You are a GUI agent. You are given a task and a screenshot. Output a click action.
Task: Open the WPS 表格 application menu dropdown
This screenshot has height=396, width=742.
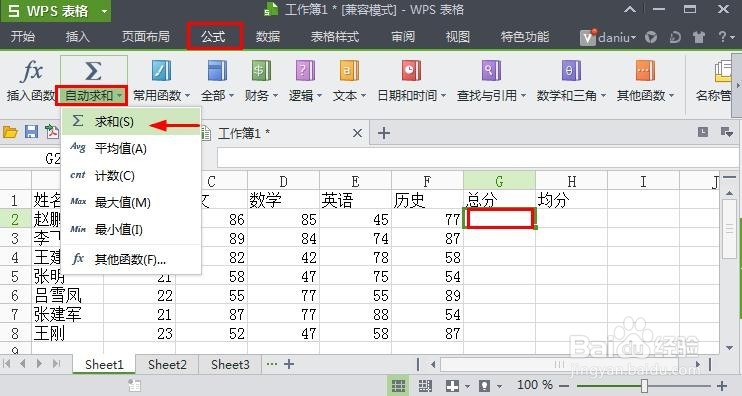(x=104, y=11)
